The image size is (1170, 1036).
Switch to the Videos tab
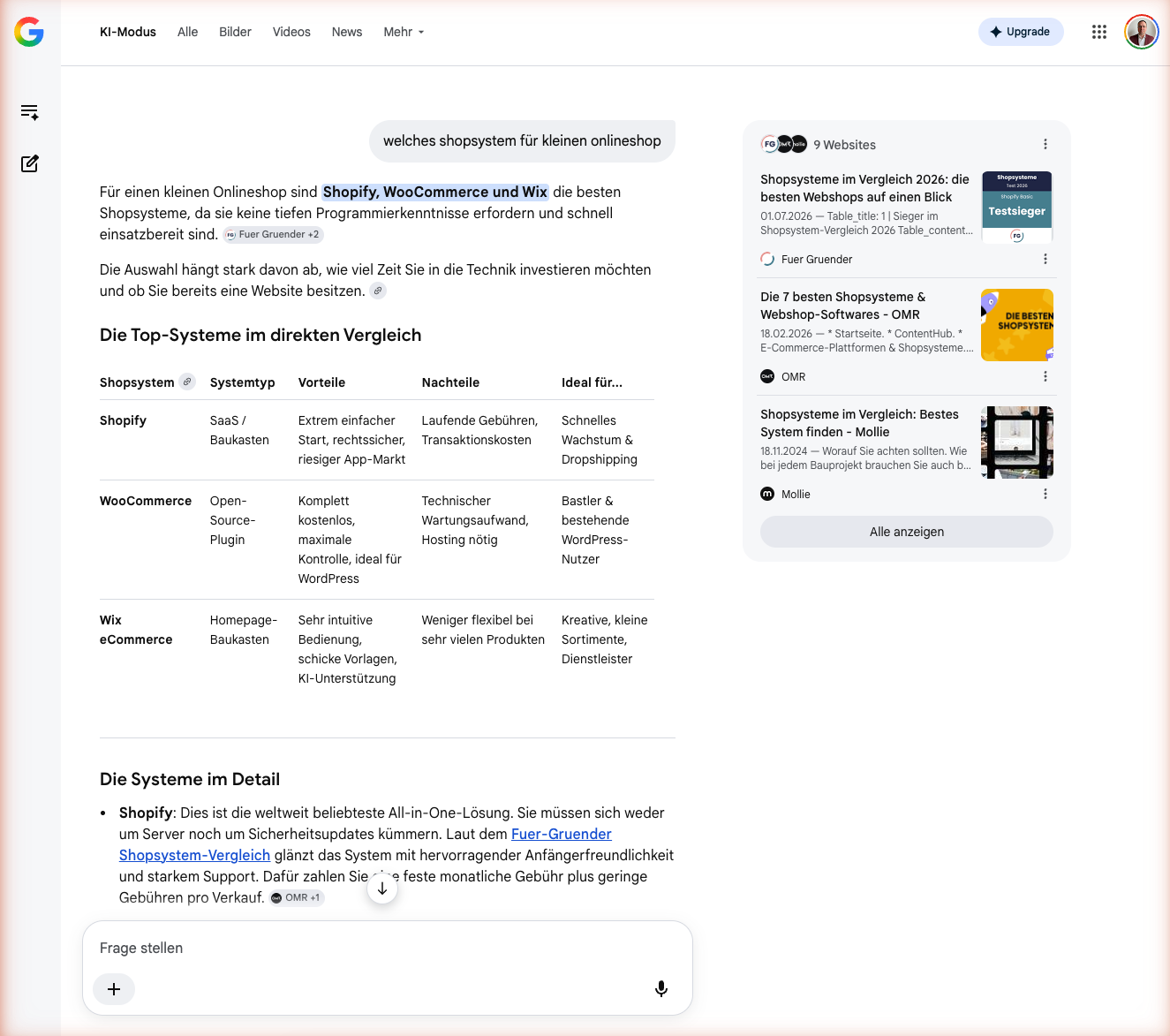pos(291,32)
